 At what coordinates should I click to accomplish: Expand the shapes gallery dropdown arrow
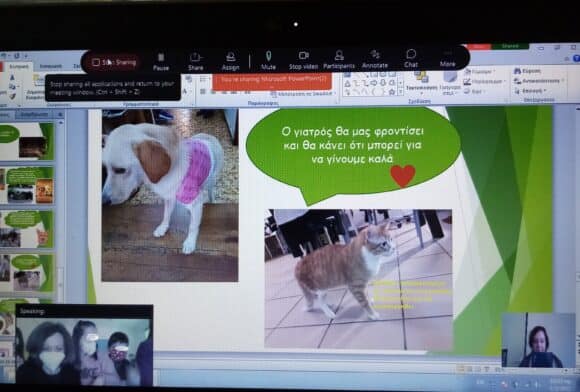(x=400, y=93)
